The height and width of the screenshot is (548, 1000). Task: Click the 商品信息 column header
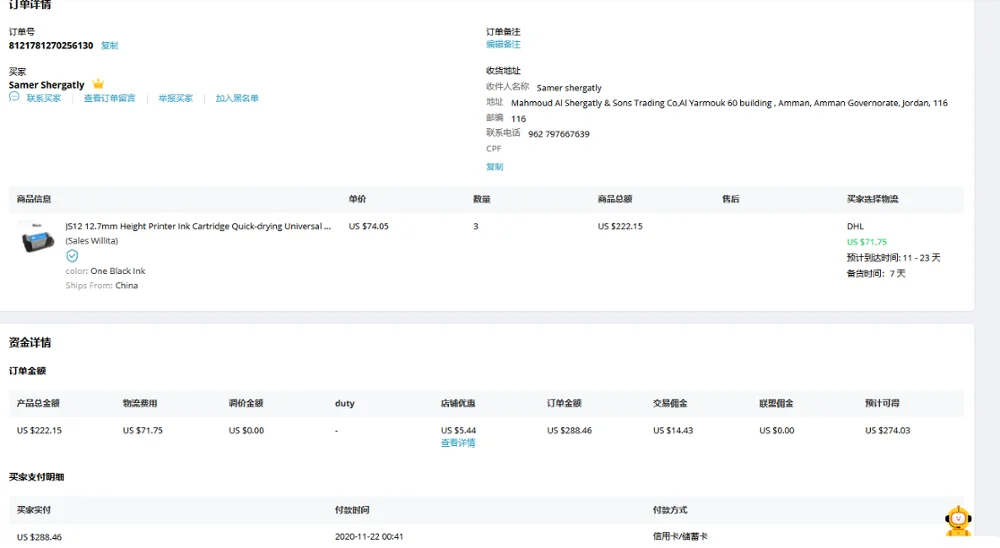(x=34, y=199)
